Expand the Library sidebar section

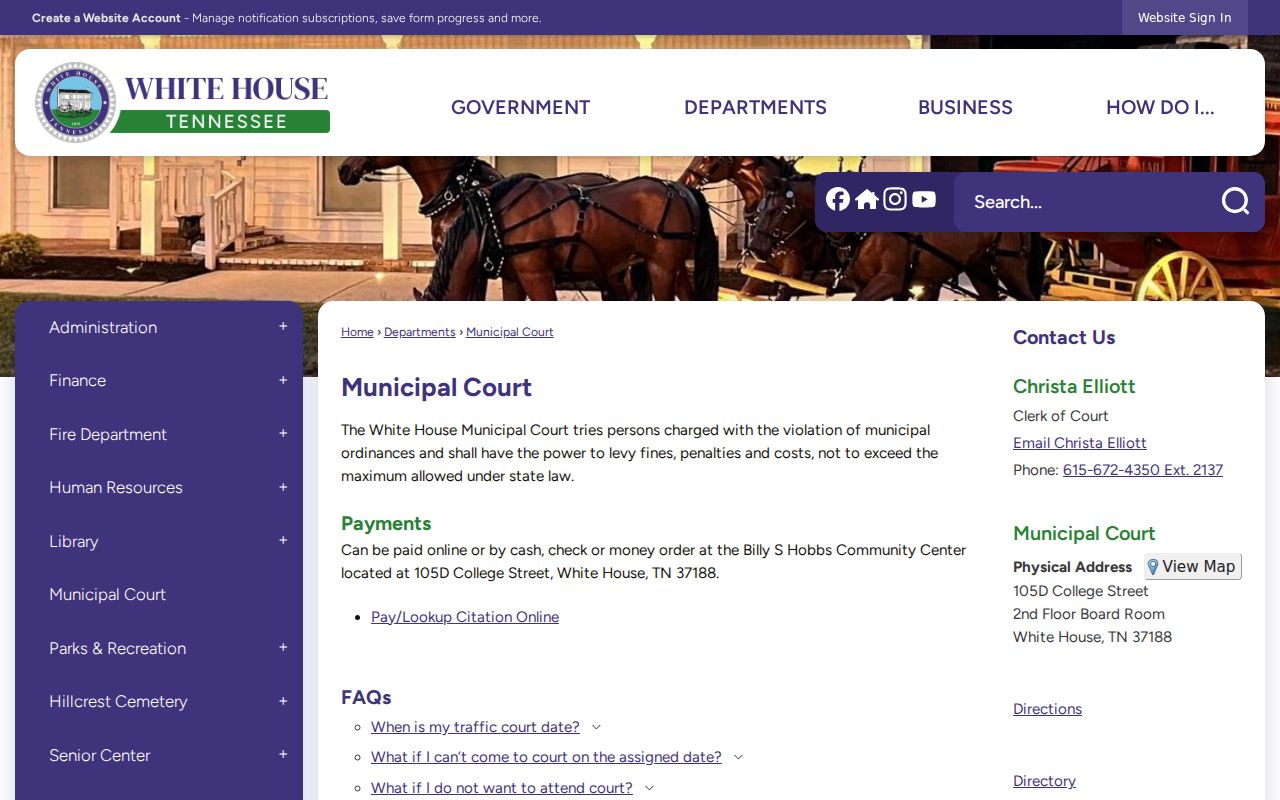[283, 541]
